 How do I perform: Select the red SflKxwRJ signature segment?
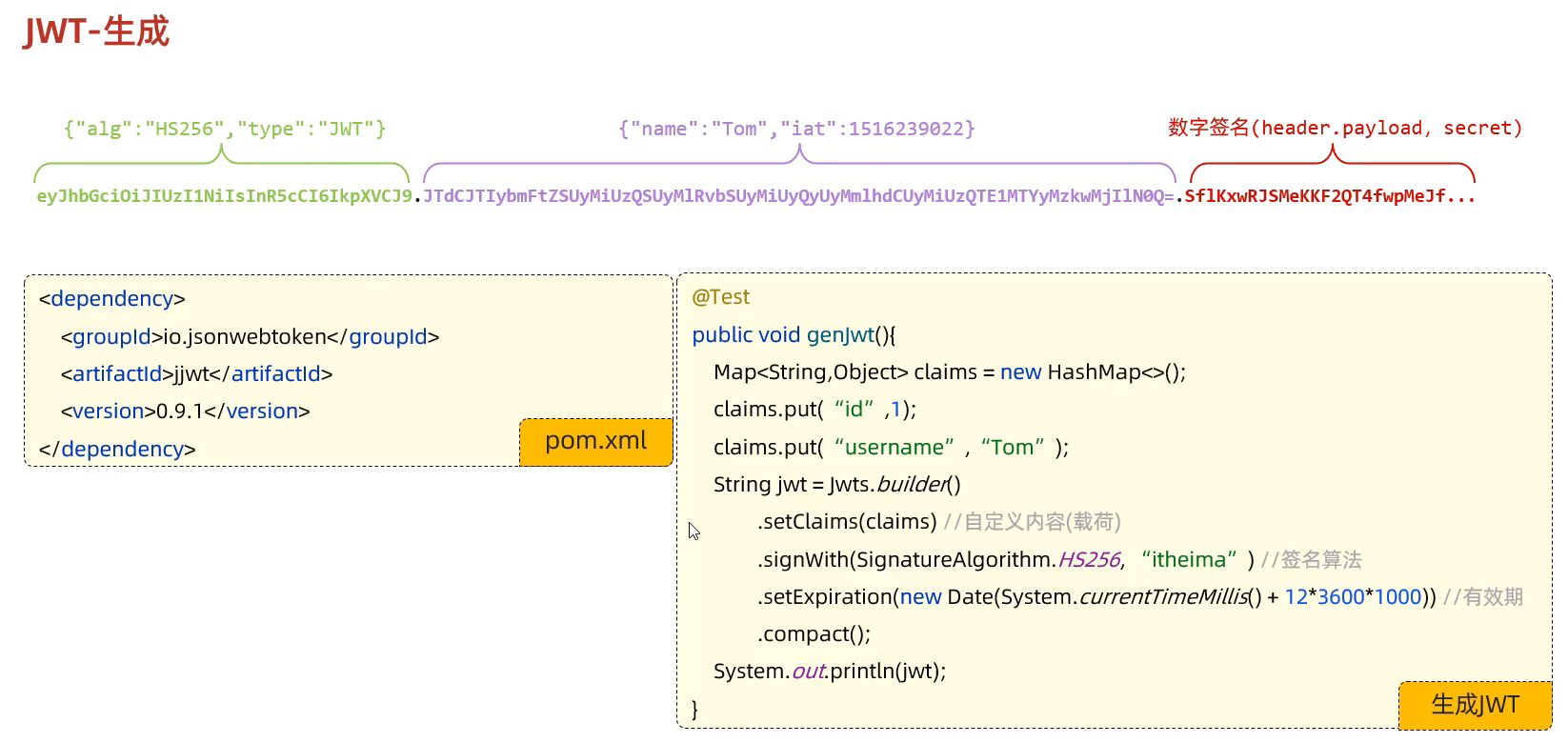[x=1329, y=196]
